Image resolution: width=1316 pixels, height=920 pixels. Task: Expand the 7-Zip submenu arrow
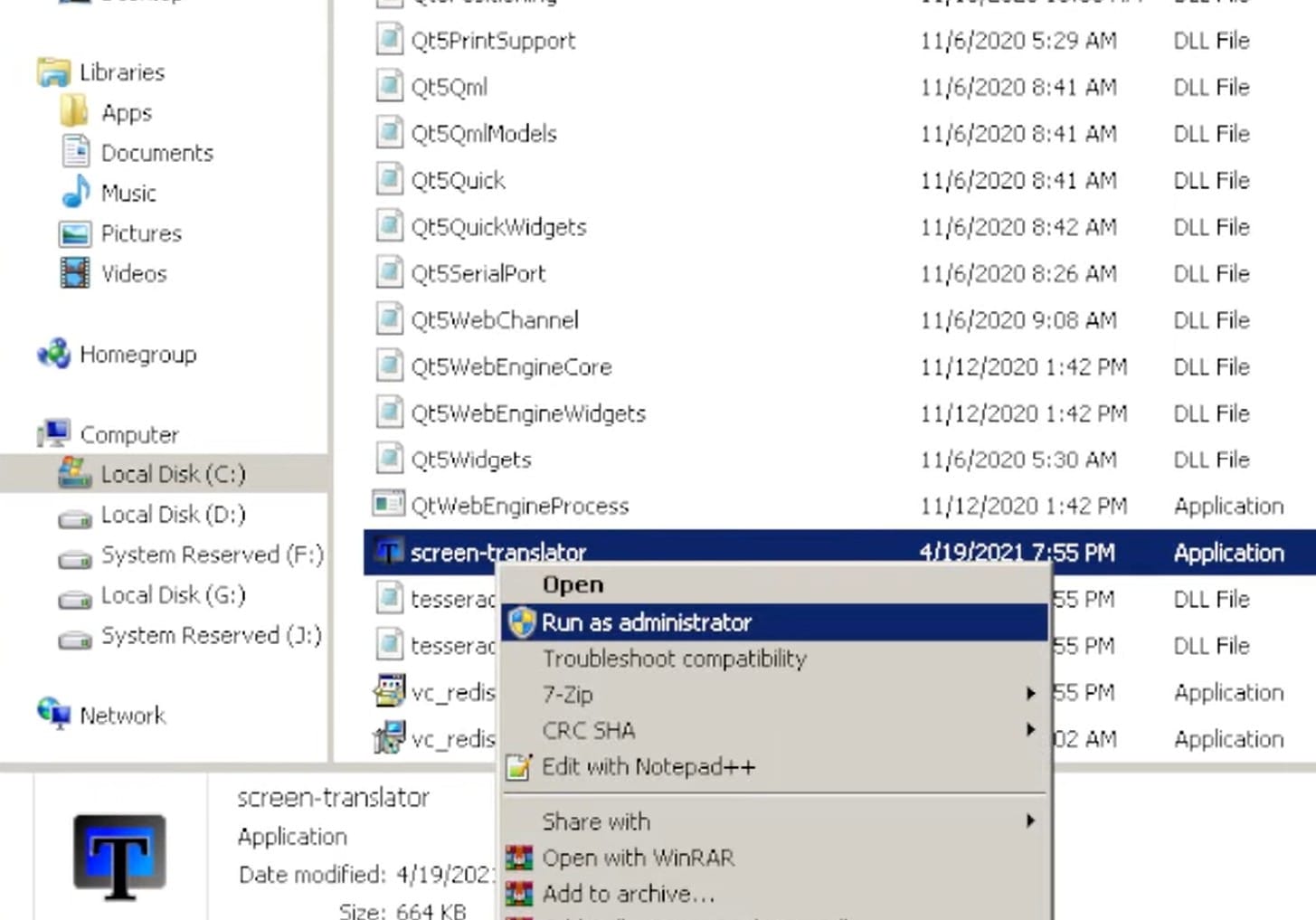click(x=1030, y=694)
